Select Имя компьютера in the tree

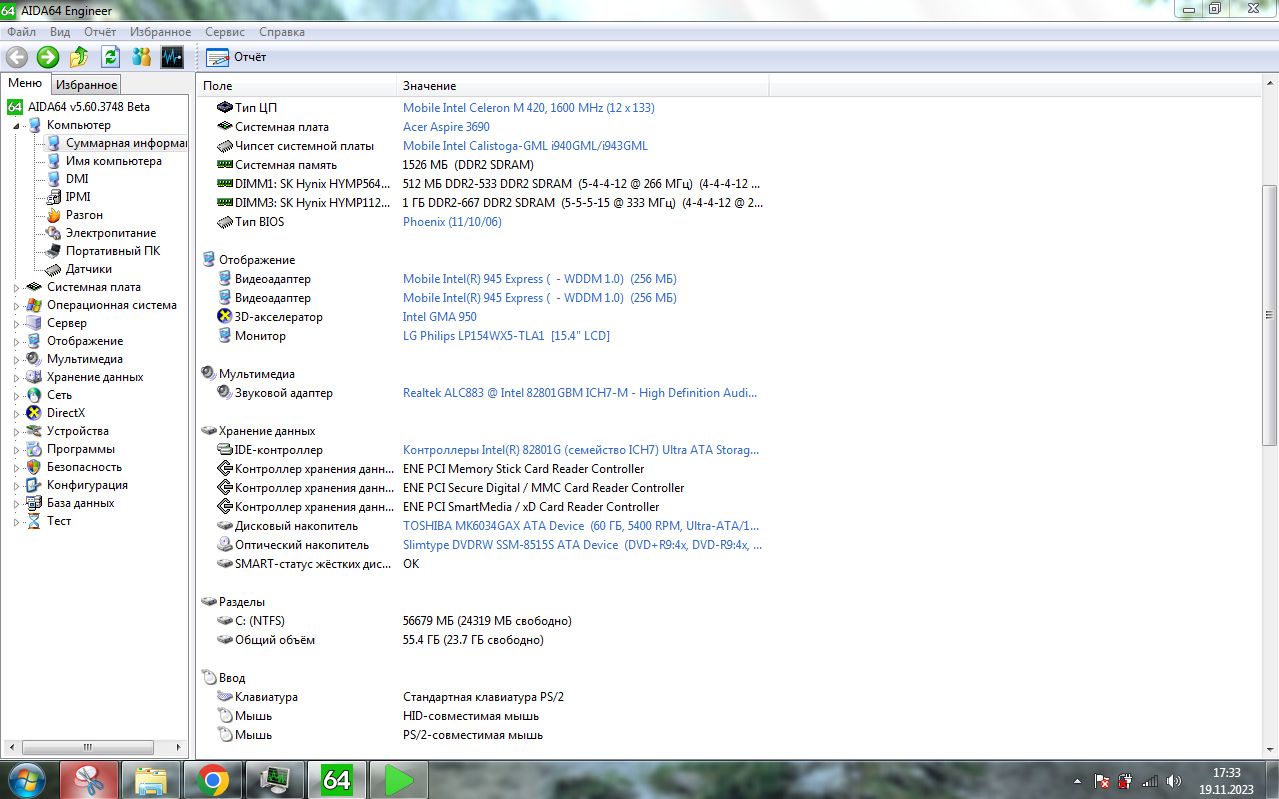pos(113,161)
